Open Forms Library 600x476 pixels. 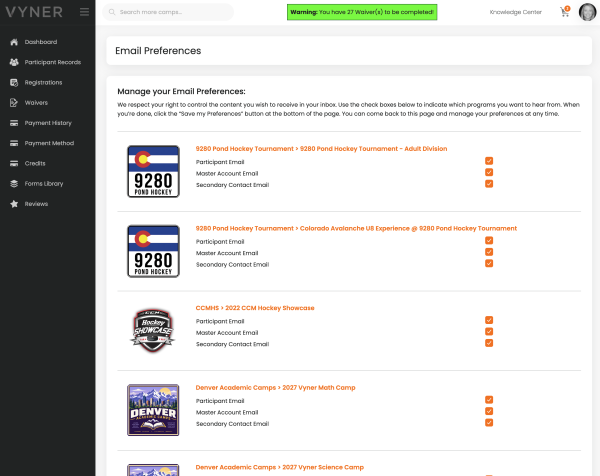[x=44, y=184]
